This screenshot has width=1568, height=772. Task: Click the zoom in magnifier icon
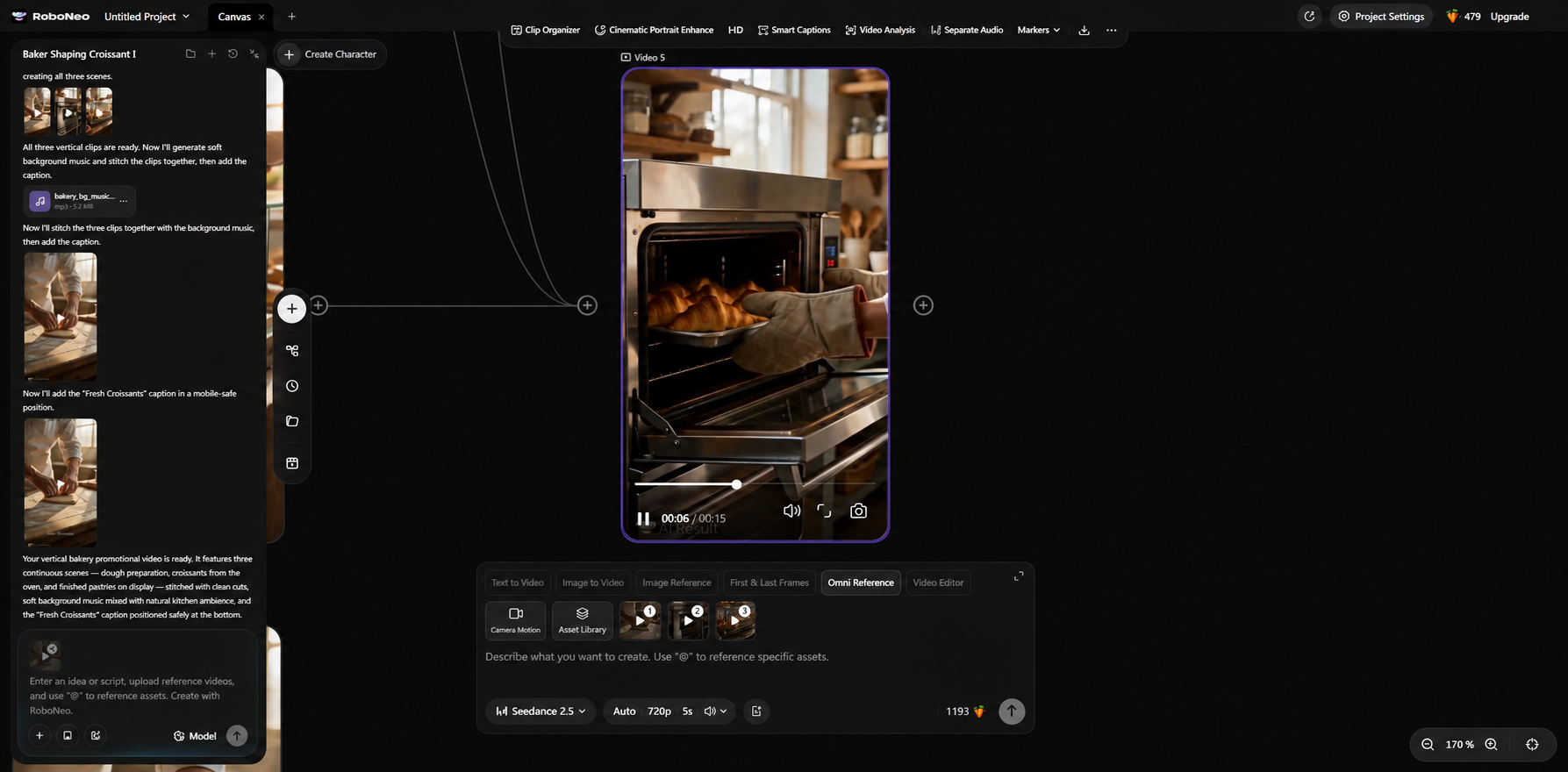pyautogui.click(x=1491, y=744)
